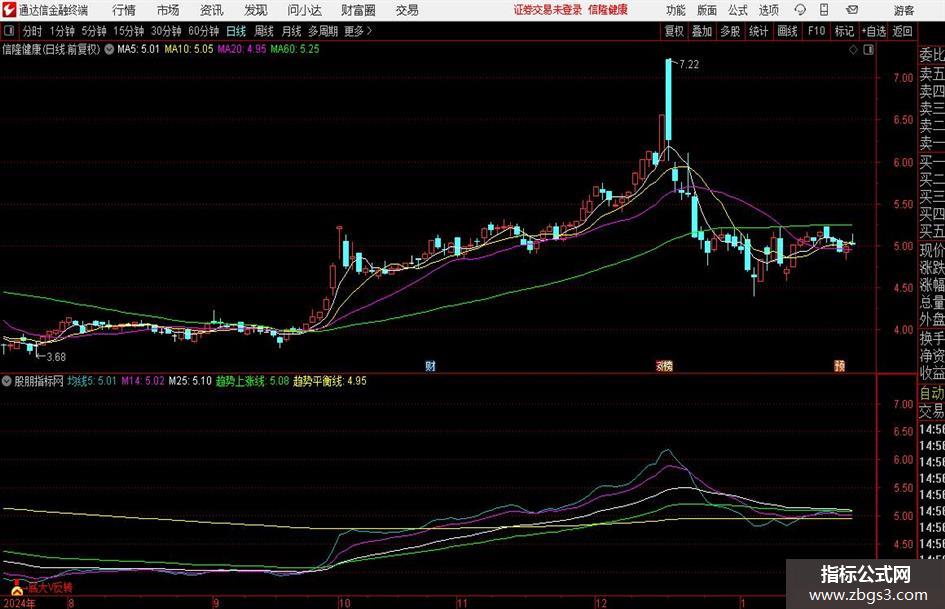945x609 pixels.
Task: Open the 交易 menu
Action: (x=407, y=10)
